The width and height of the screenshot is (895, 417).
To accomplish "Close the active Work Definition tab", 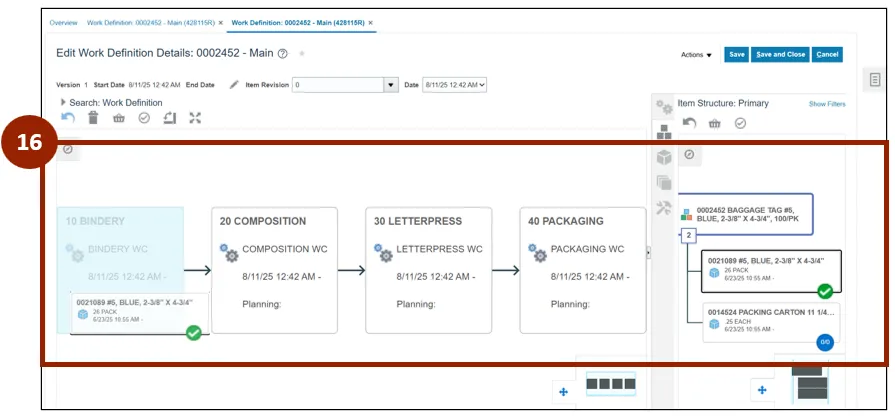I will [x=370, y=23].
